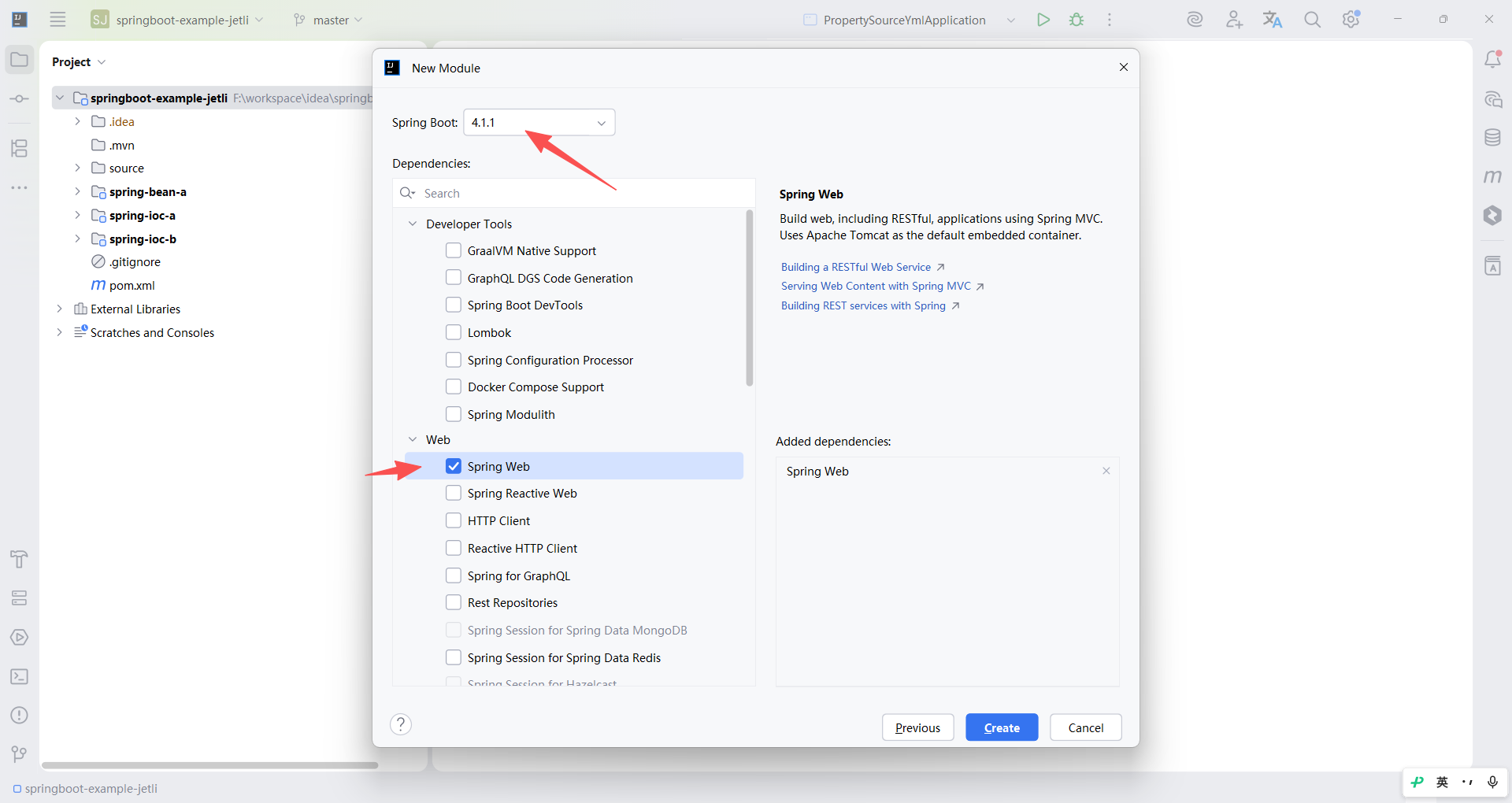Remove Spring Web from added dependencies
1512x803 pixels.
(1106, 471)
